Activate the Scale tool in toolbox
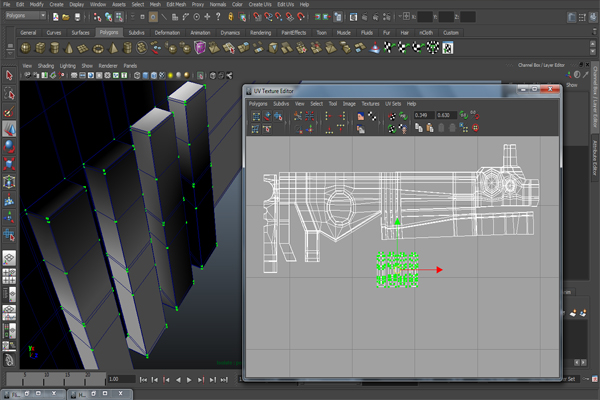600x400 pixels. (x=9, y=164)
